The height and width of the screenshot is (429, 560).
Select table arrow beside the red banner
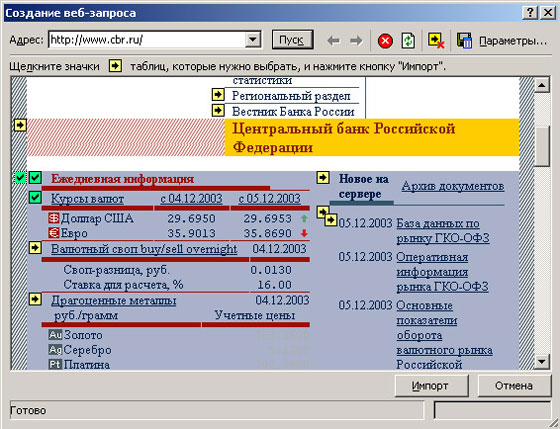[x=20, y=125]
